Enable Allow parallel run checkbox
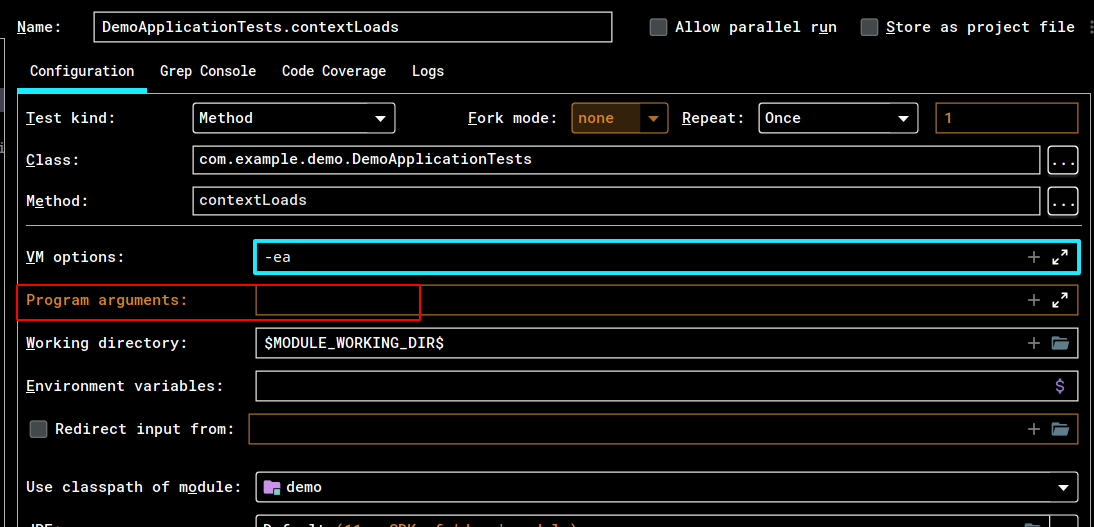 pyautogui.click(x=658, y=27)
